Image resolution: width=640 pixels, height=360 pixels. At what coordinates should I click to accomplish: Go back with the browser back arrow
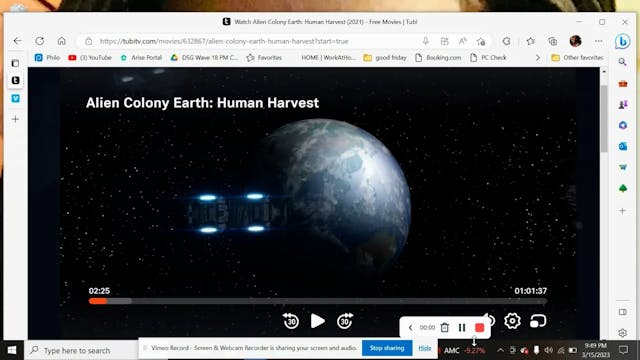pyautogui.click(x=17, y=41)
